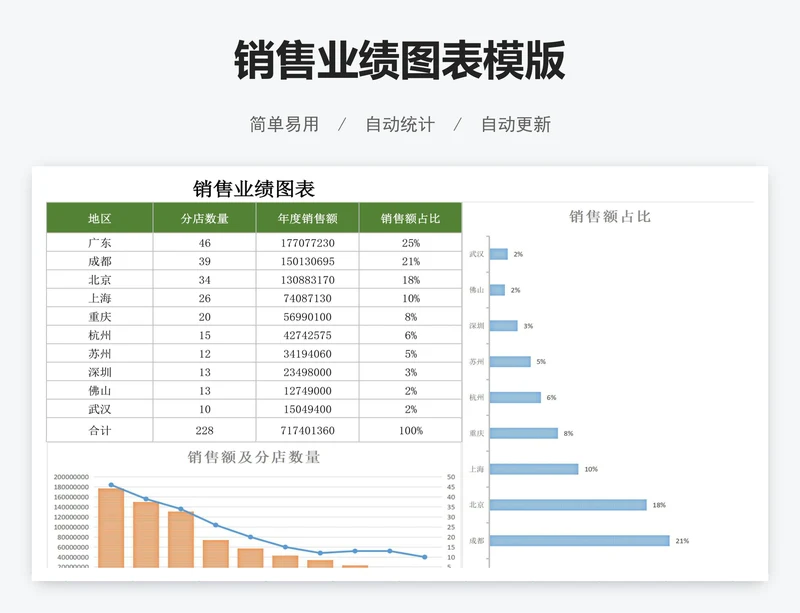Click the 自动更新 subtitle text
Image resolution: width=800 pixels, height=613 pixels.
[516, 124]
